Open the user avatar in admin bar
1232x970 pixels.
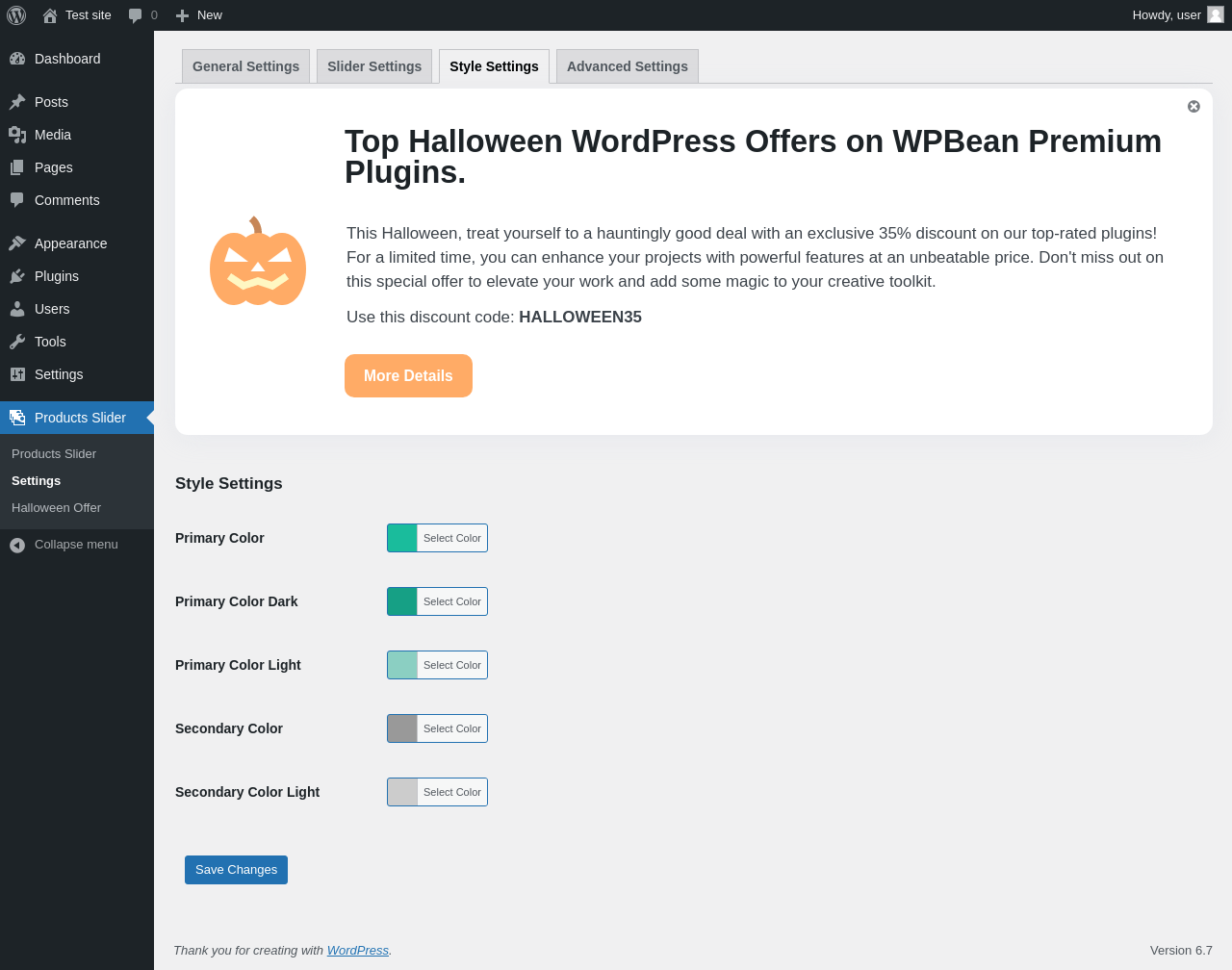point(1216,14)
